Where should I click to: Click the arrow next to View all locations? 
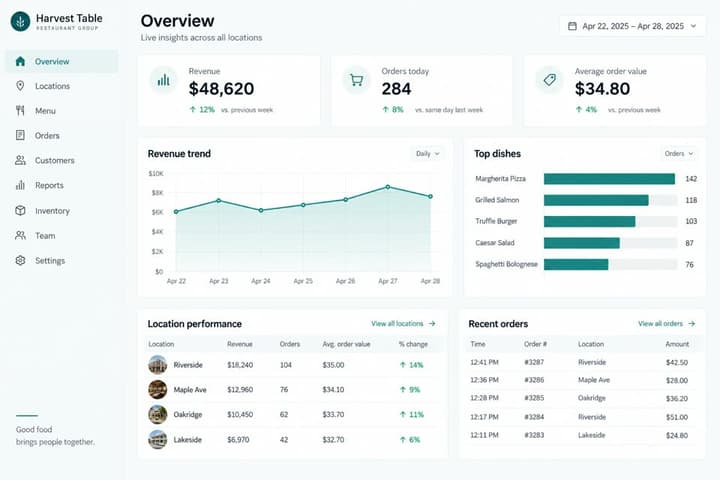tap(432, 324)
